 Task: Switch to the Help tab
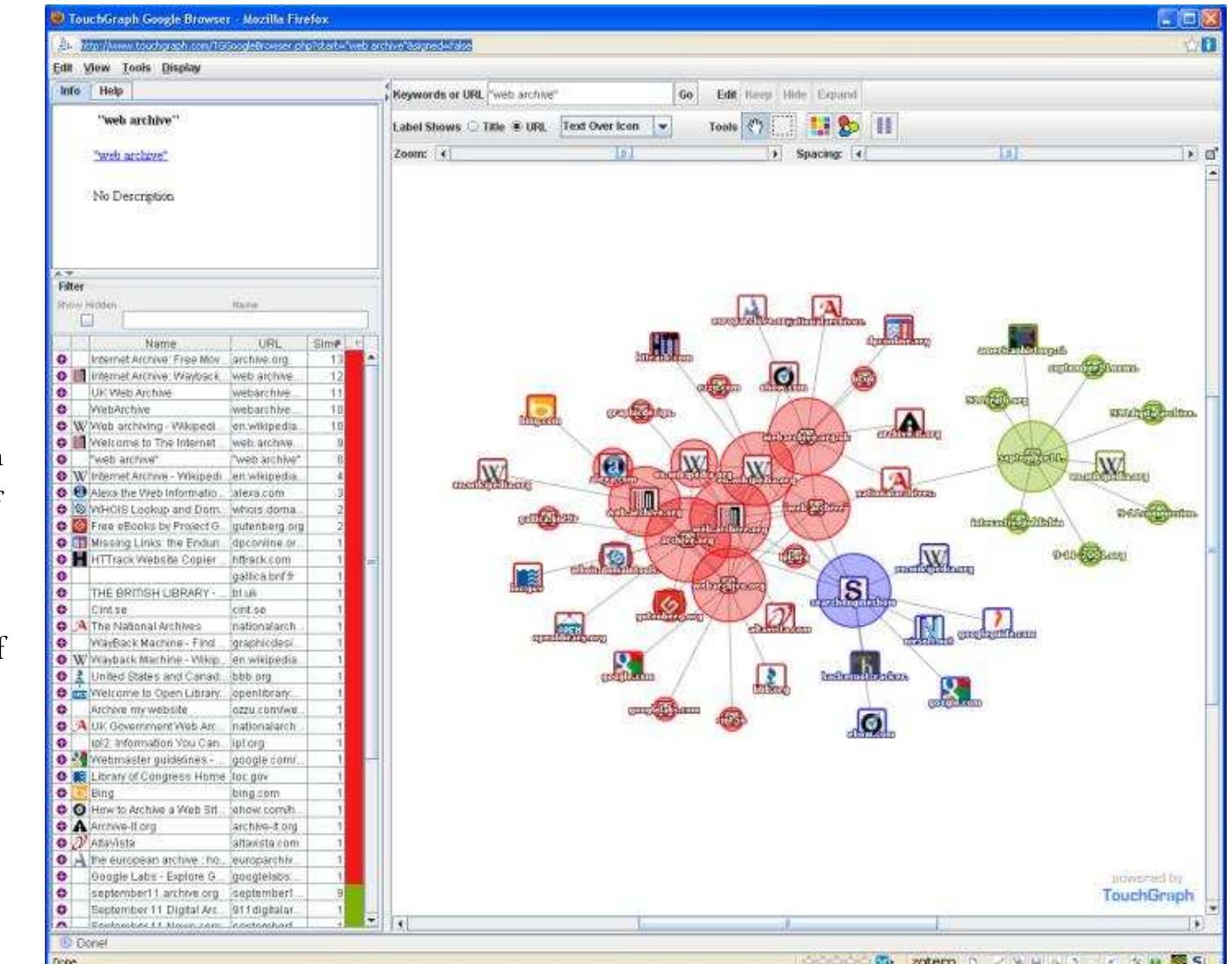tap(111, 91)
